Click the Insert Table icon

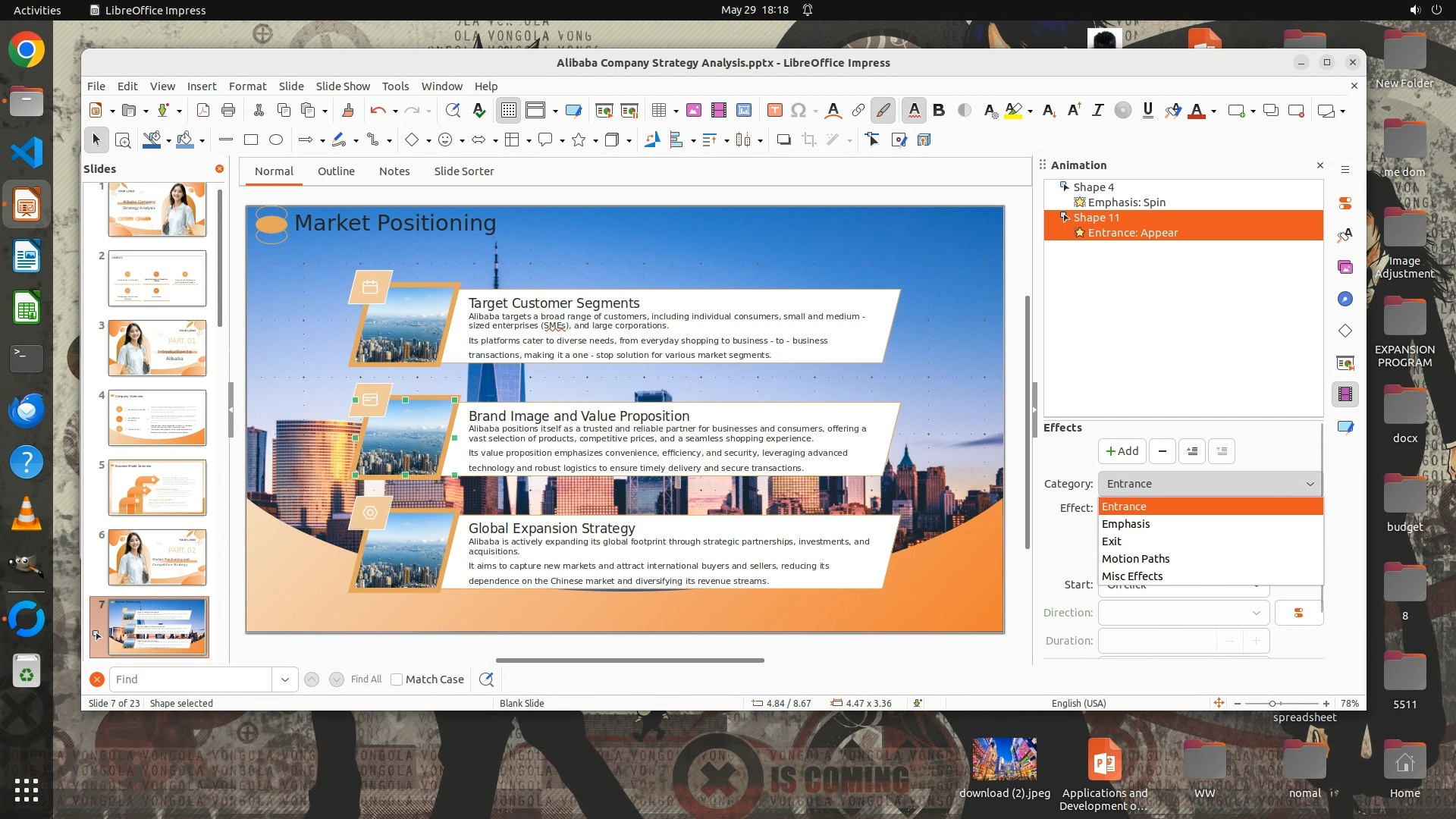[658, 111]
